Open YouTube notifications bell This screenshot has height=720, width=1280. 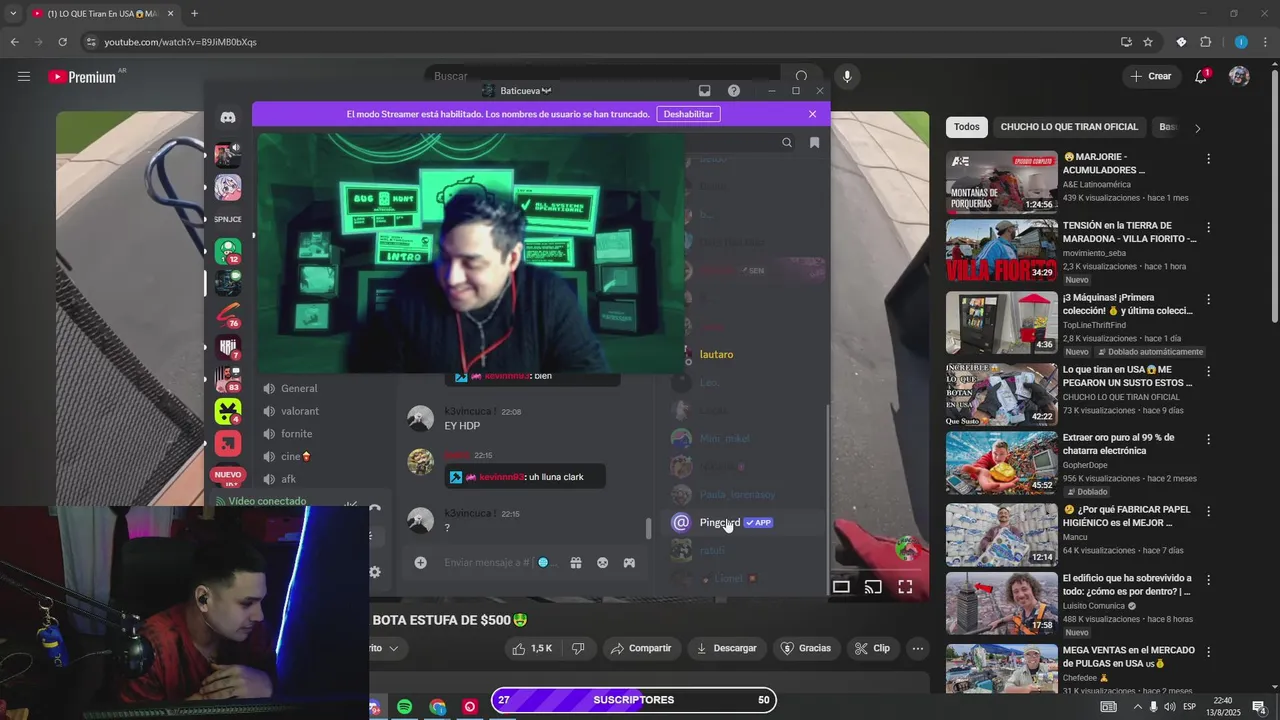pos(1201,76)
